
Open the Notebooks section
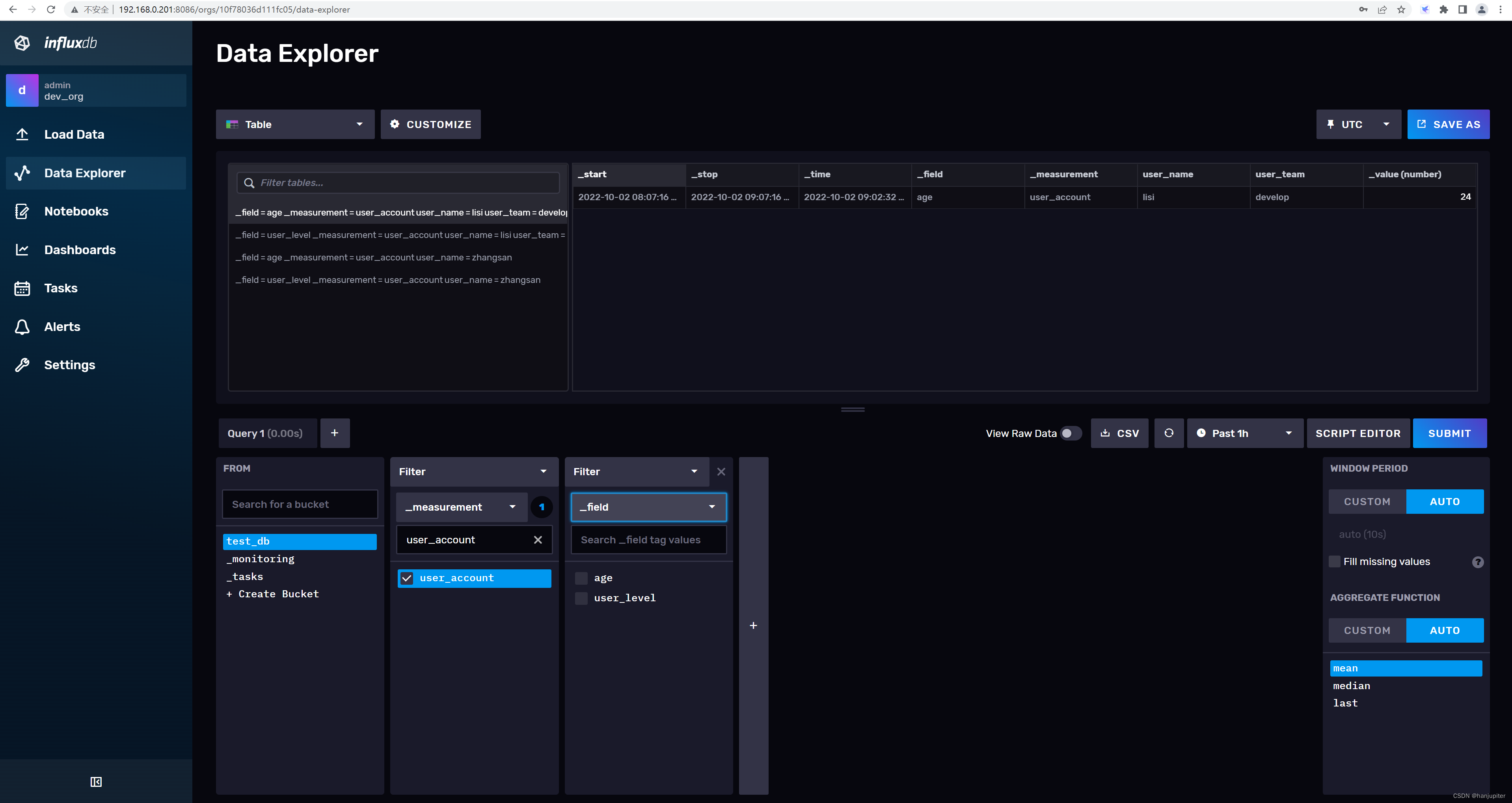76,211
